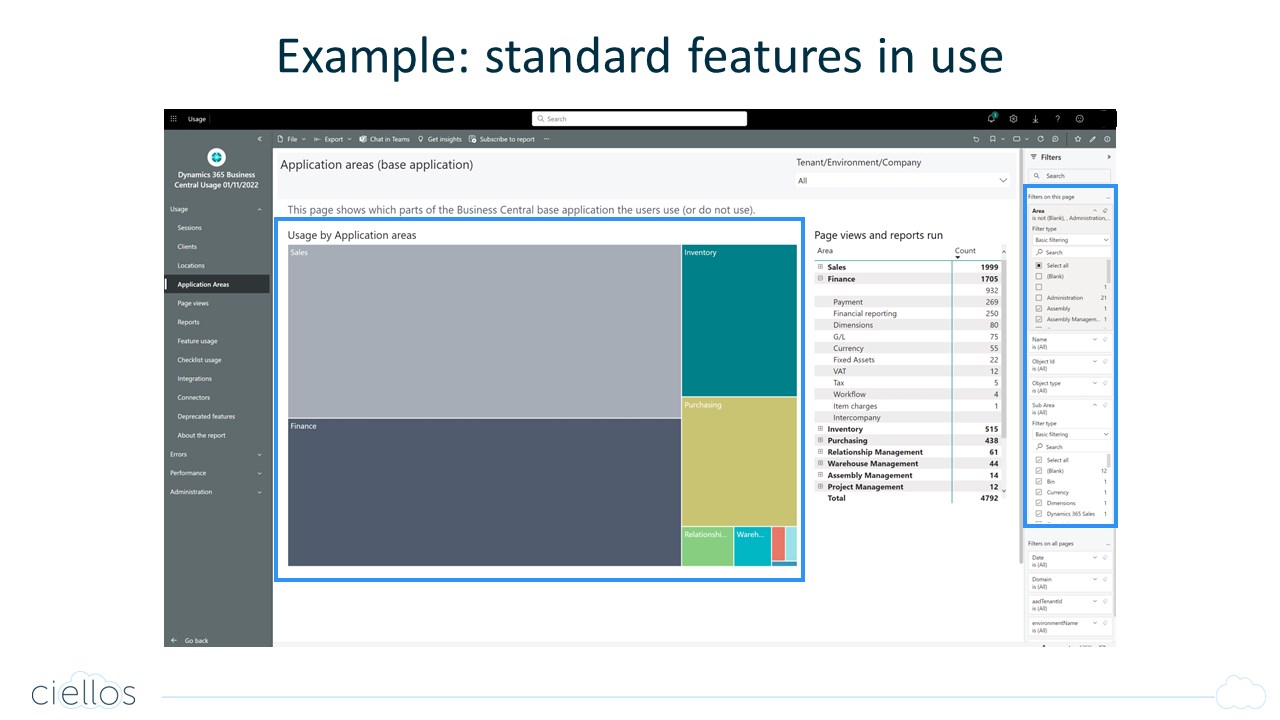The image size is (1280, 720).
Task: Click the edit pencil icon
Action: (1093, 139)
